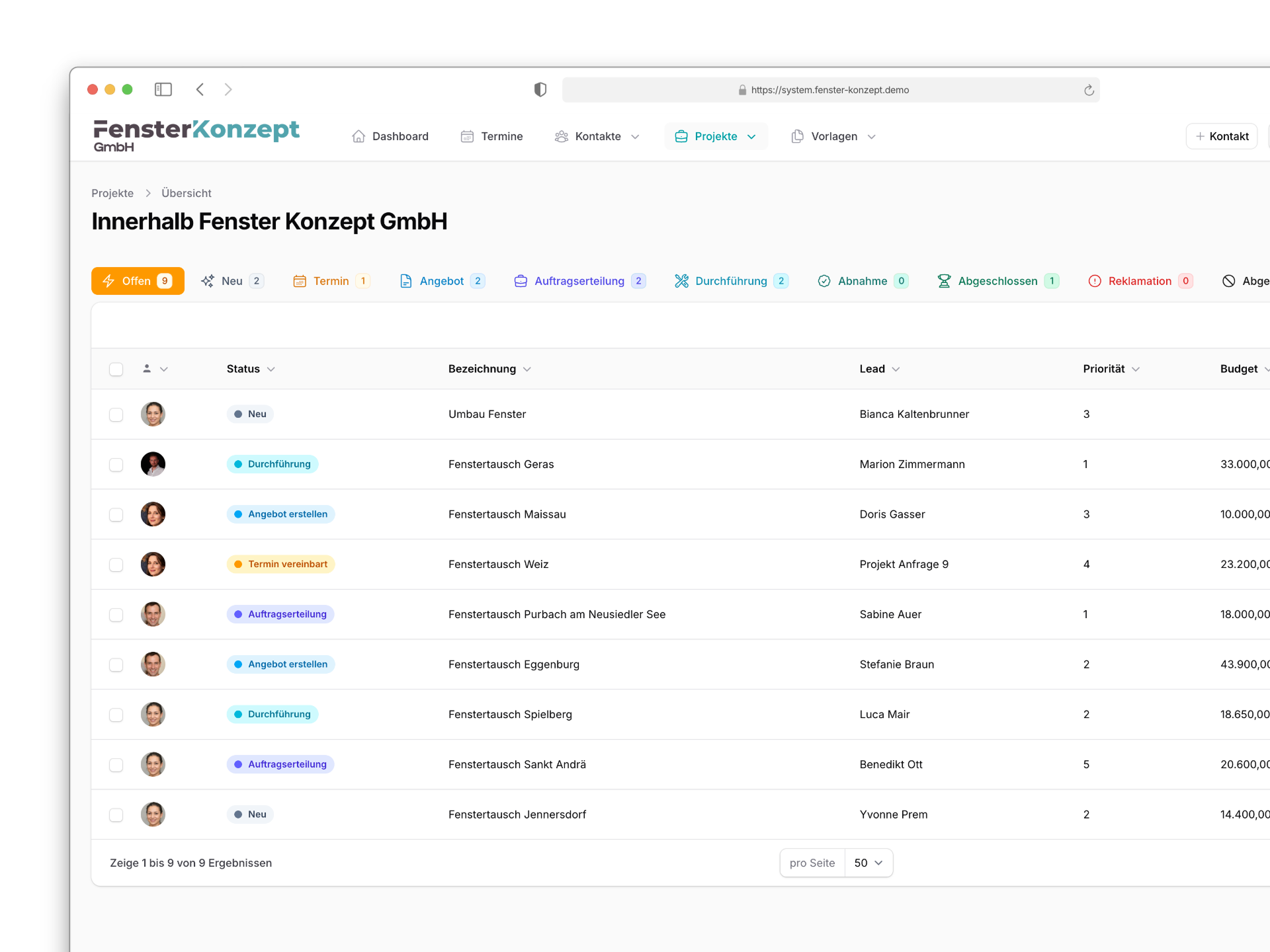The height and width of the screenshot is (952, 1270).
Task: Reload the page using the refresh icon
Action: 1089,90
